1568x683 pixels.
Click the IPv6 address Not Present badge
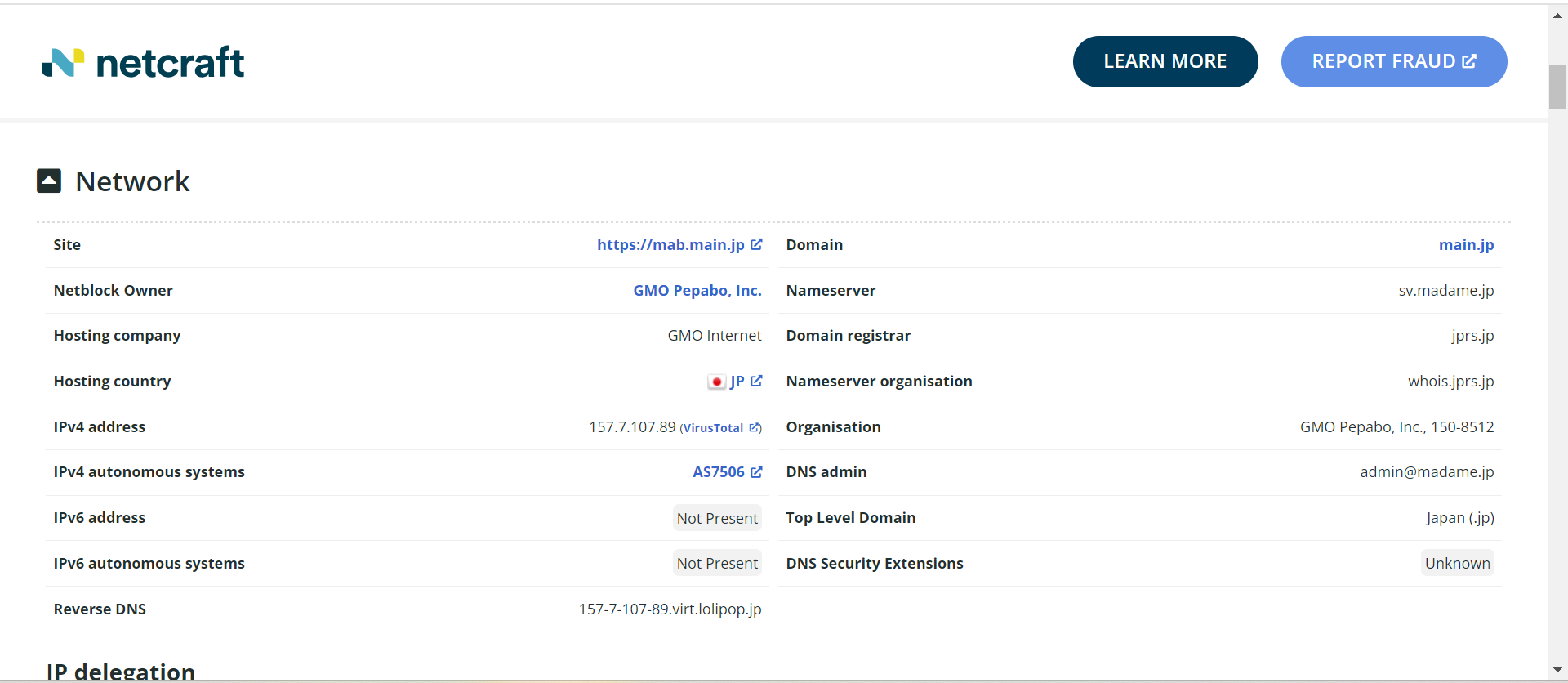717,518
